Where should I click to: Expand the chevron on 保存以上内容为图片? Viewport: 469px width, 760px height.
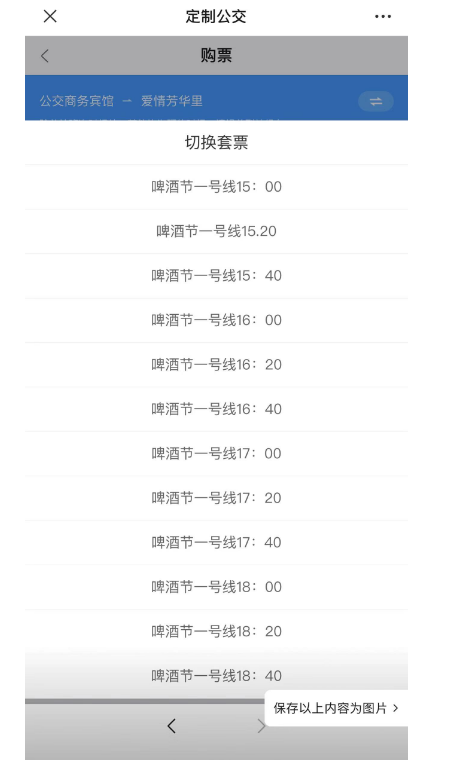click(395, 708)
